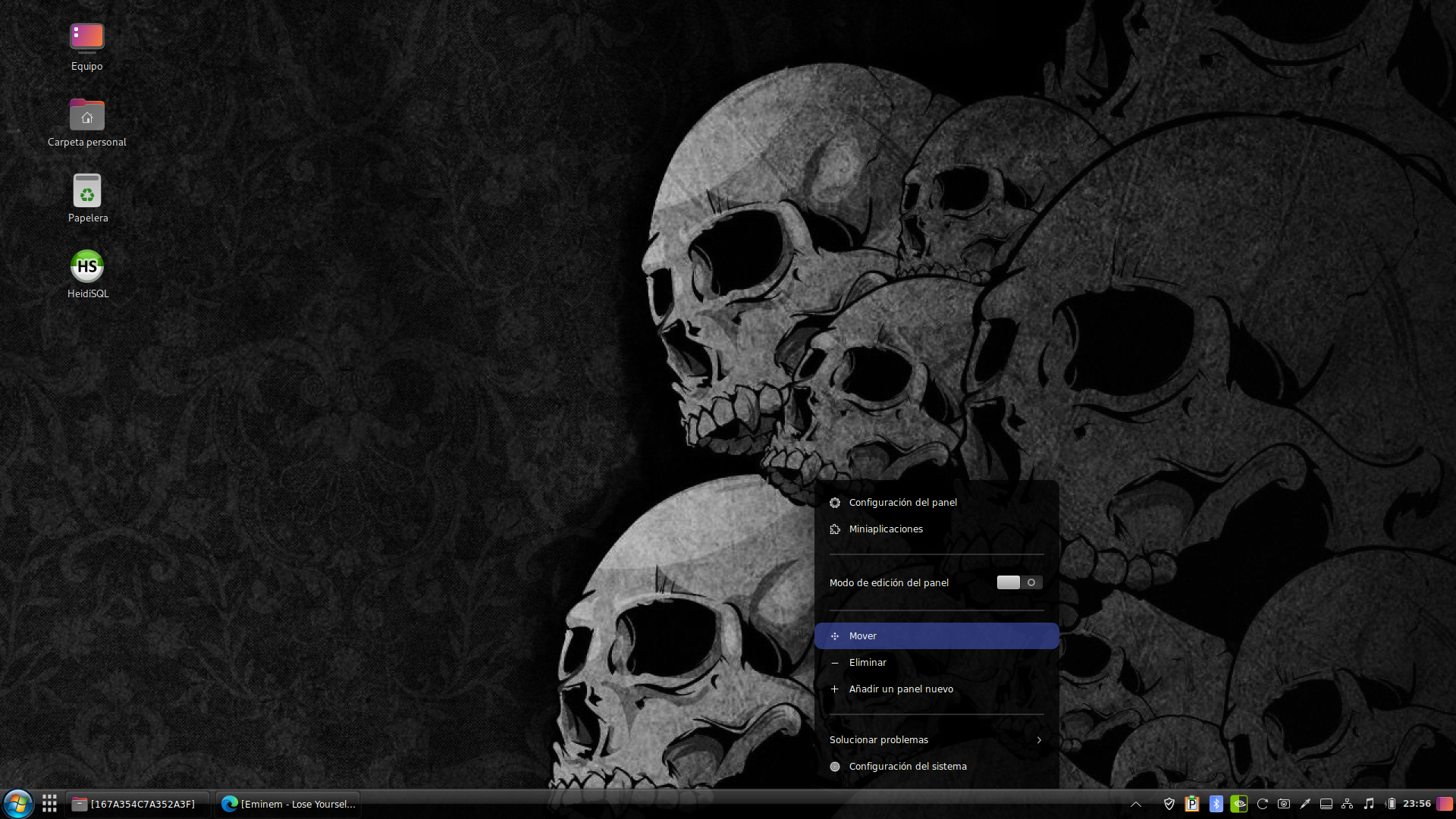Choose Eliminar to remove the panel

click(x=937, y=663)
